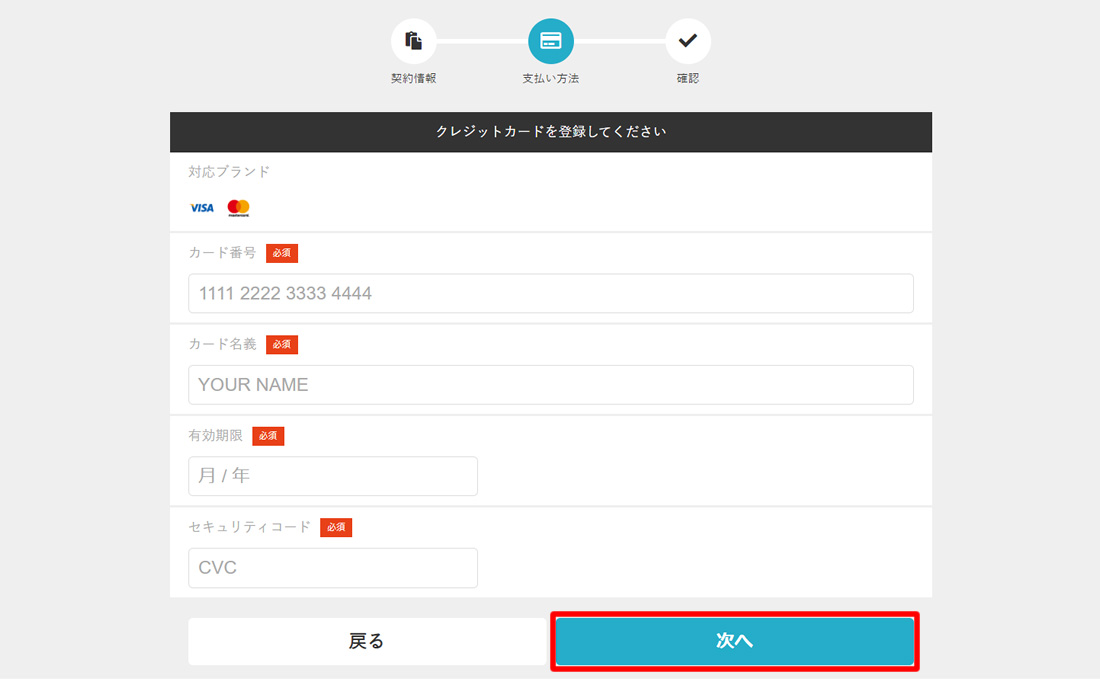Click the Mastercard brand logo
Viewport: 1100px width, 679px height.
pos(239,208)
